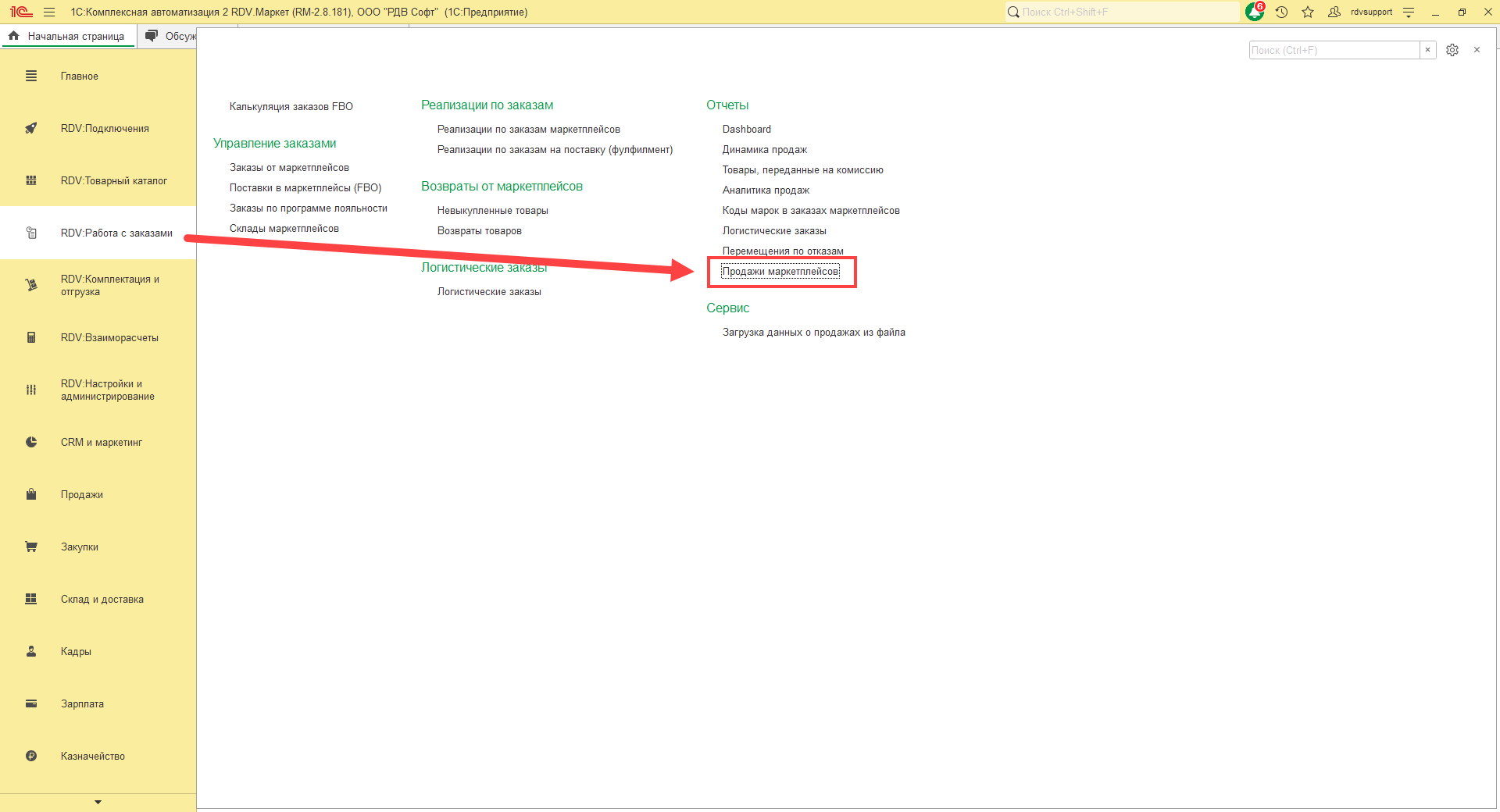Click the Кадры person icon
1500x812 pixels.
pos(31,651)
